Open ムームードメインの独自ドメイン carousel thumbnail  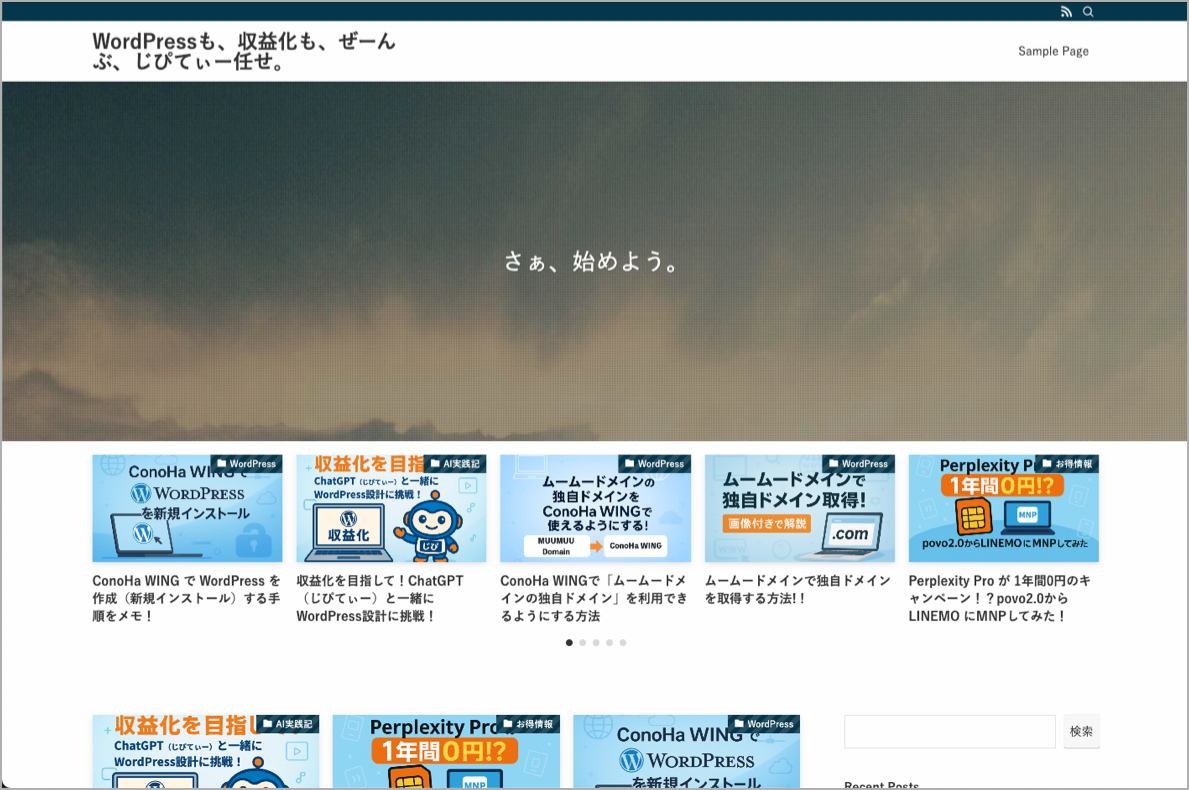(x=595, y=508)
